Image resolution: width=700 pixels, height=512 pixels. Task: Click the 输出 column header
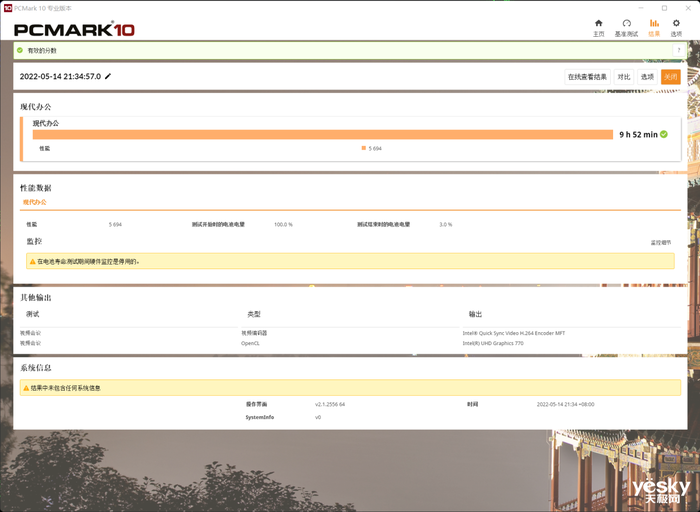pyautogui.click(x=475, y=314)
